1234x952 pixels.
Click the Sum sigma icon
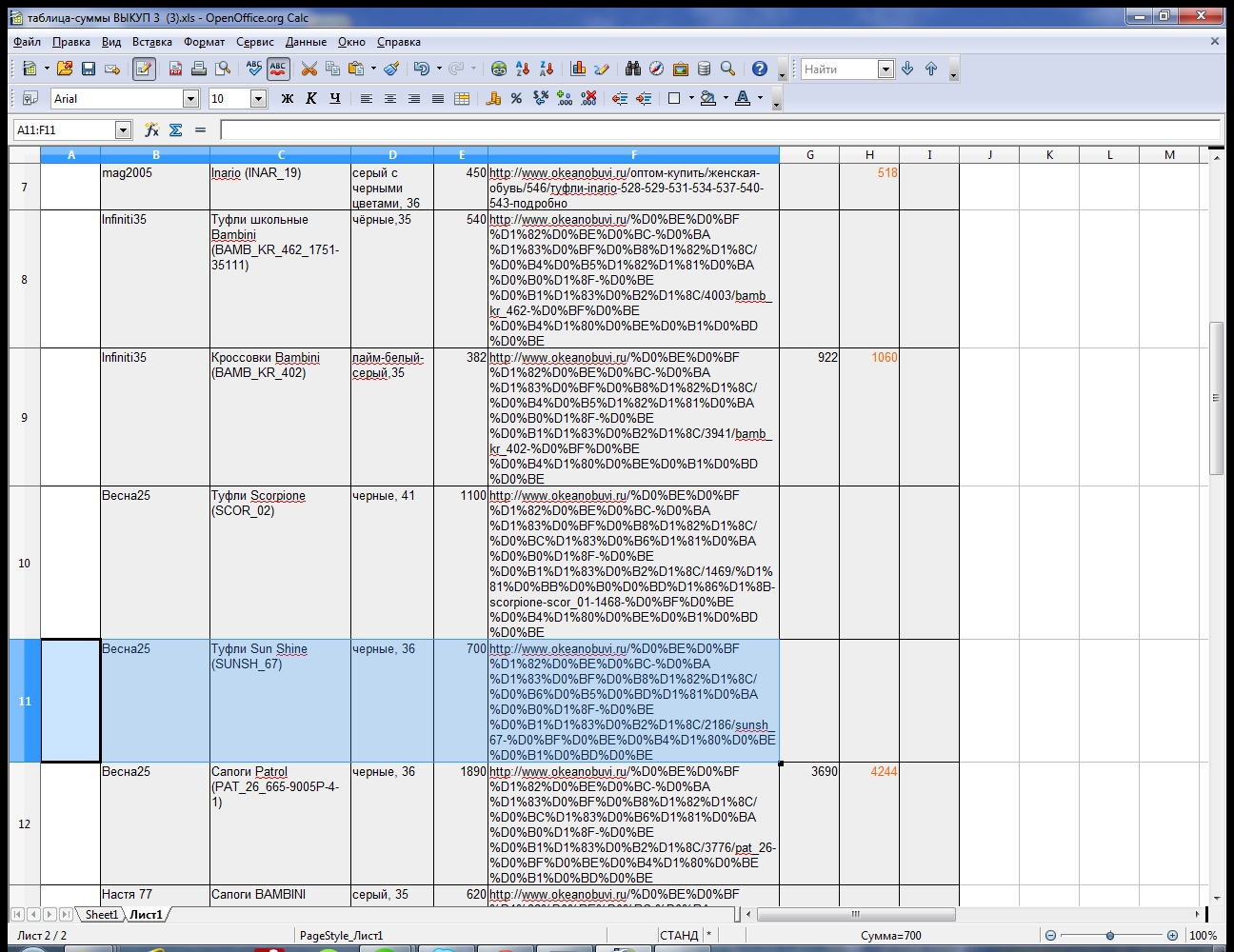pyautogui.click(x=176, y=129)
